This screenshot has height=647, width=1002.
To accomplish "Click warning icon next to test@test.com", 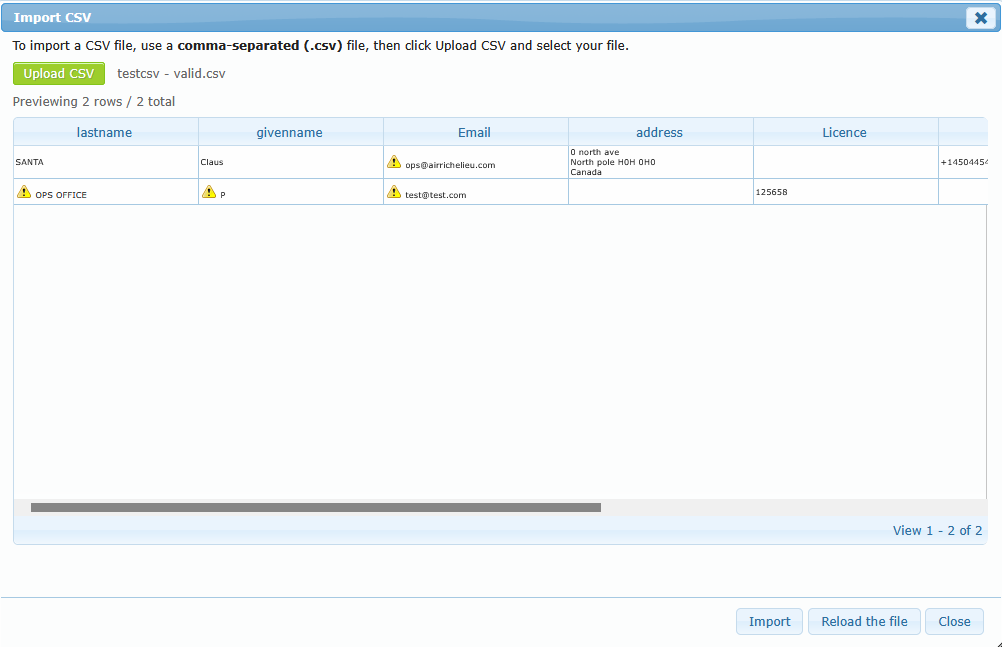I will pyautogui.click(x=394, y=192).
